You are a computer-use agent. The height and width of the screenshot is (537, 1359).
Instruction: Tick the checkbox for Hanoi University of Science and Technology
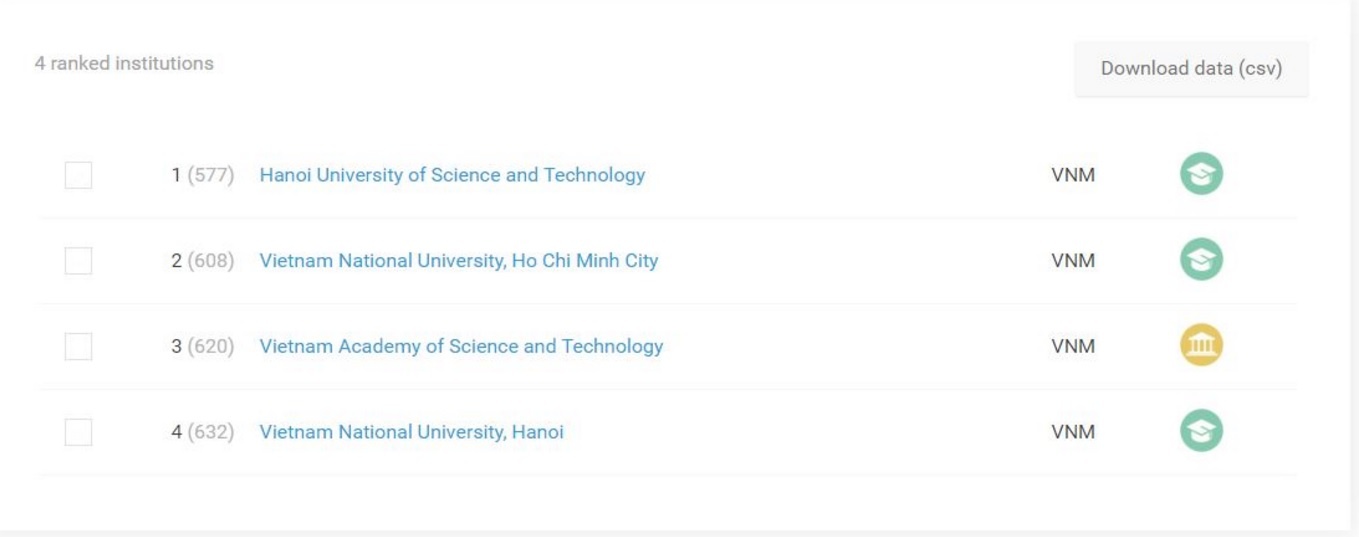pyautogui.click(x=78, y=175)
